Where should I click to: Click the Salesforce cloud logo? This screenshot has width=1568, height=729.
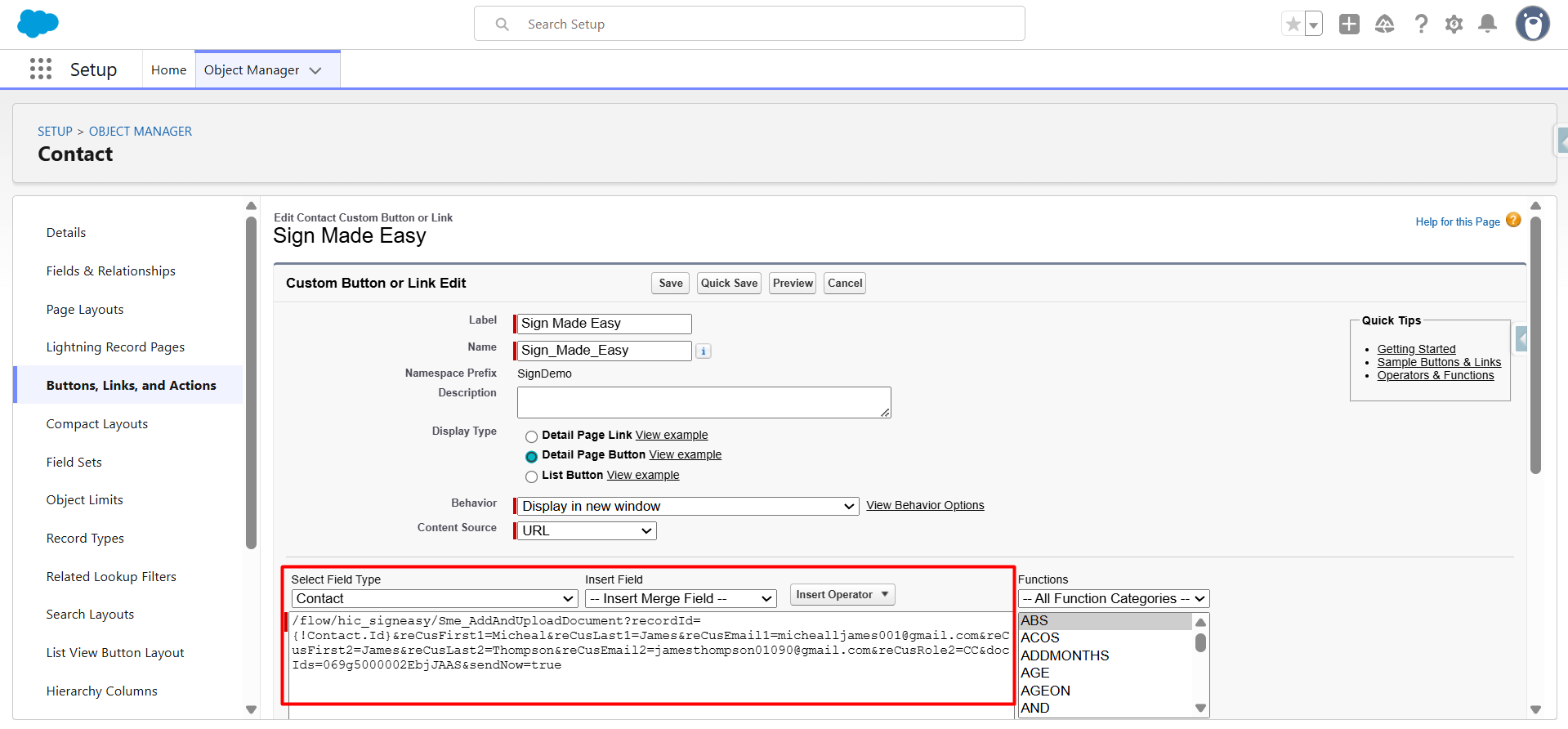pyautogui.click(x=38, y=24)
